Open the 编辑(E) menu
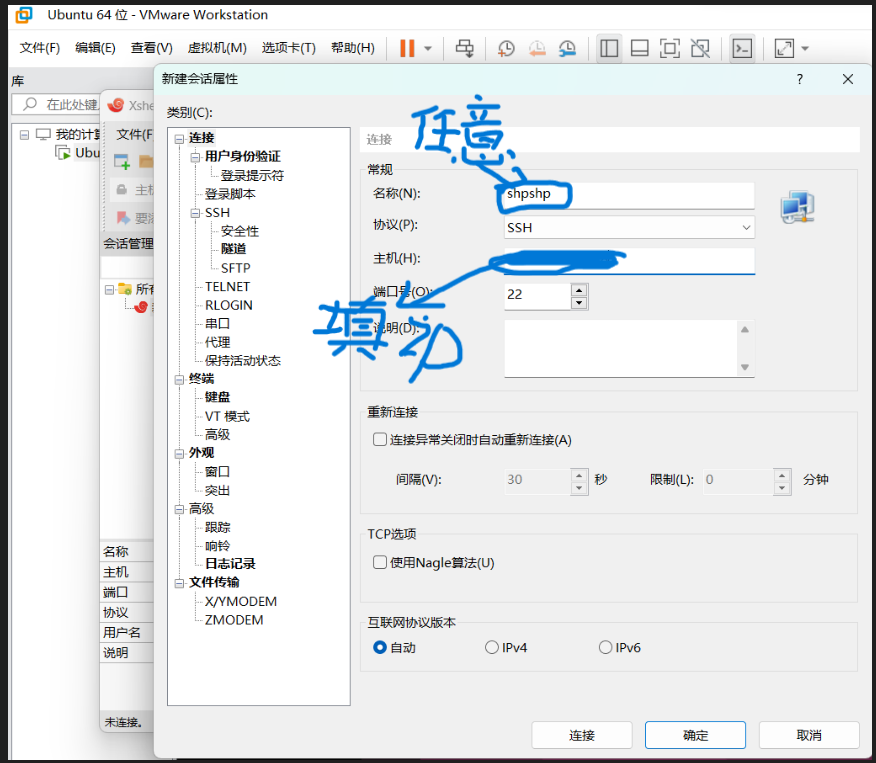The height and width of the screenshot is (763, 876). pos(96,48)
